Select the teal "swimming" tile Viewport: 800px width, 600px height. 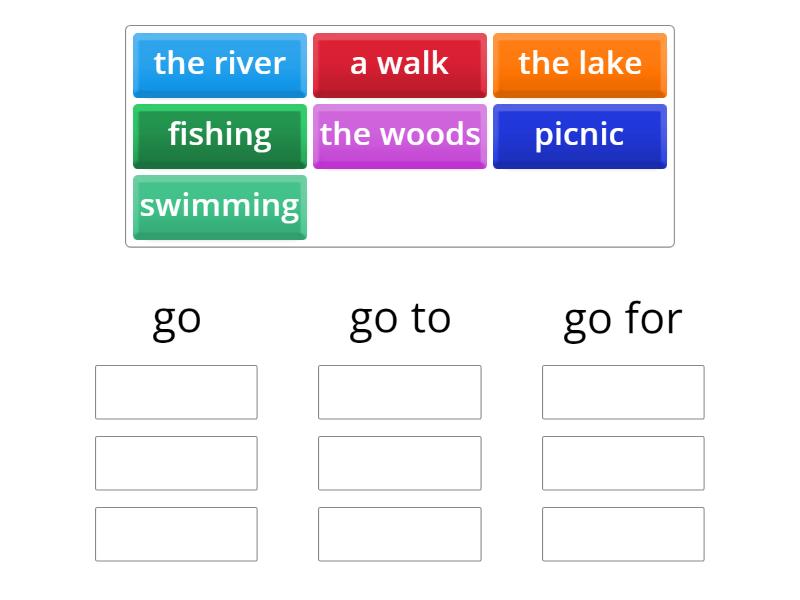coord(220,206)
